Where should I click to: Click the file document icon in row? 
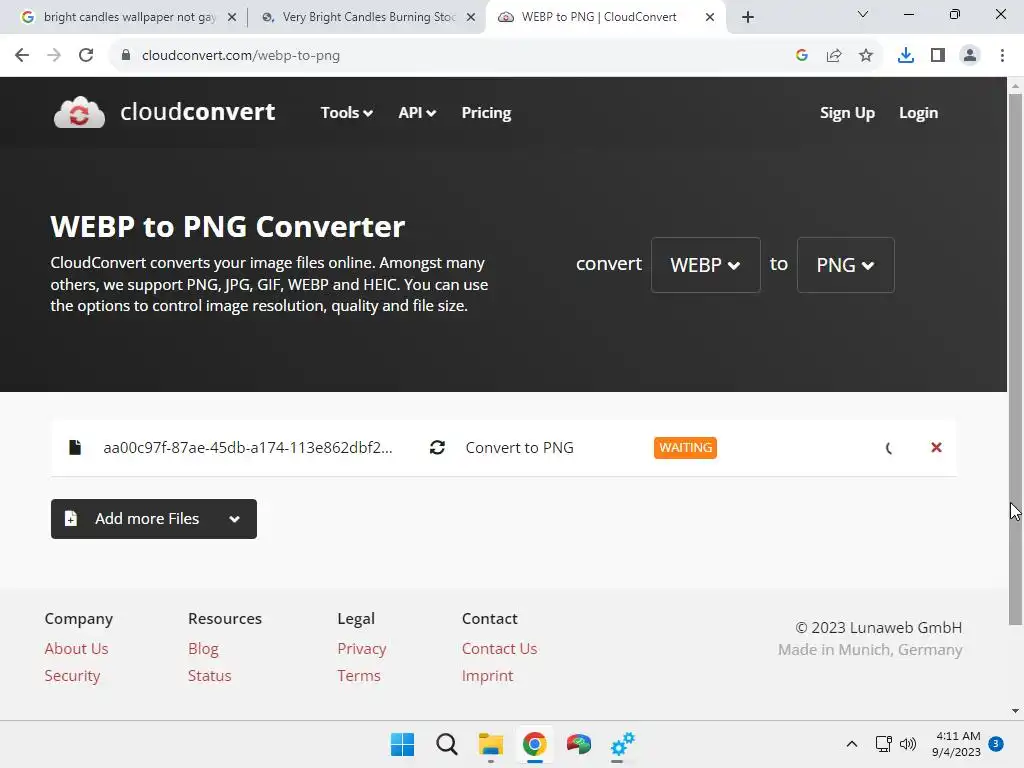(75, 447)
